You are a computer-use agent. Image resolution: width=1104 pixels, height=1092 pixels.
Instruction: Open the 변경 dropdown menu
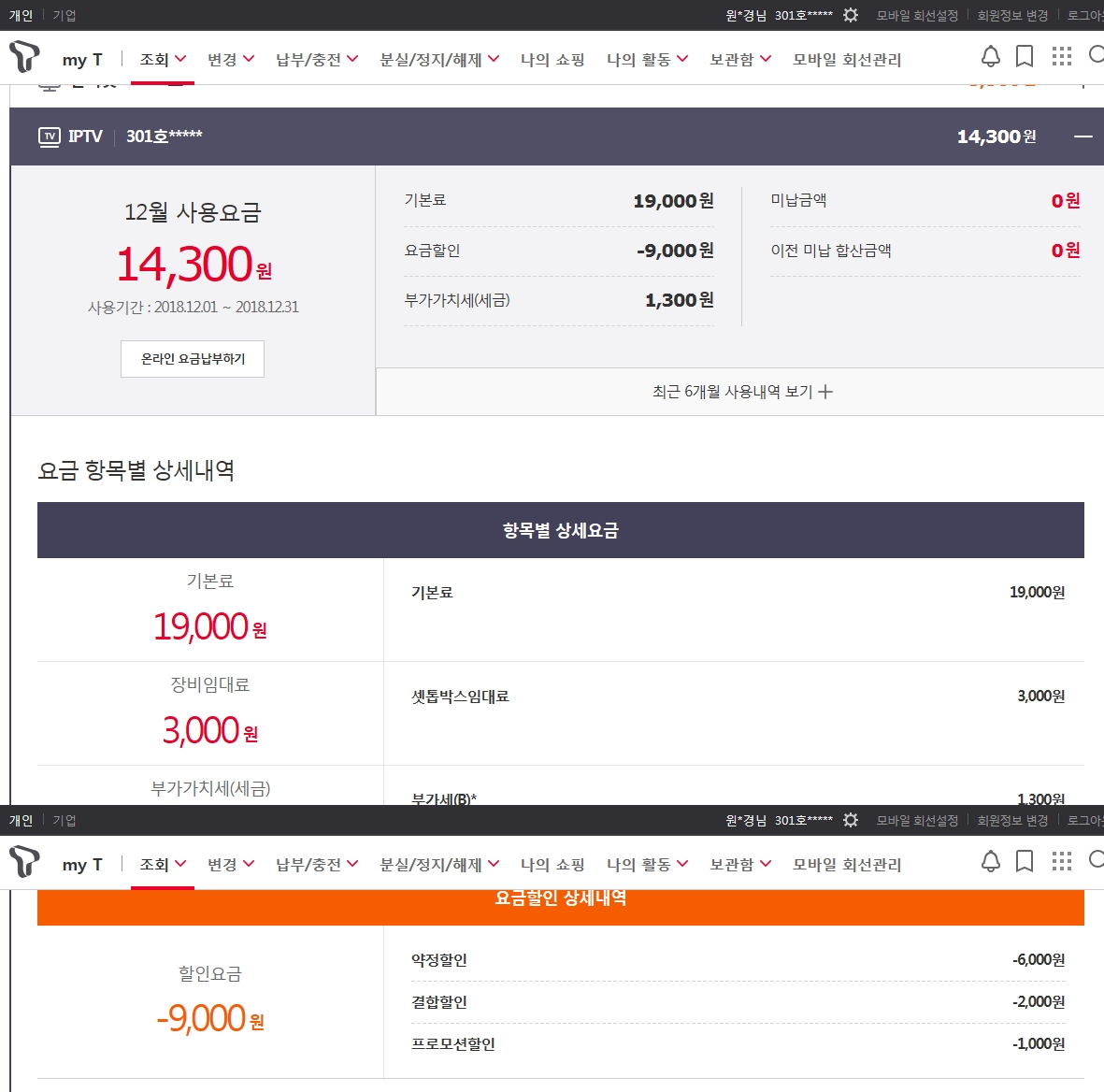[230, 60]
